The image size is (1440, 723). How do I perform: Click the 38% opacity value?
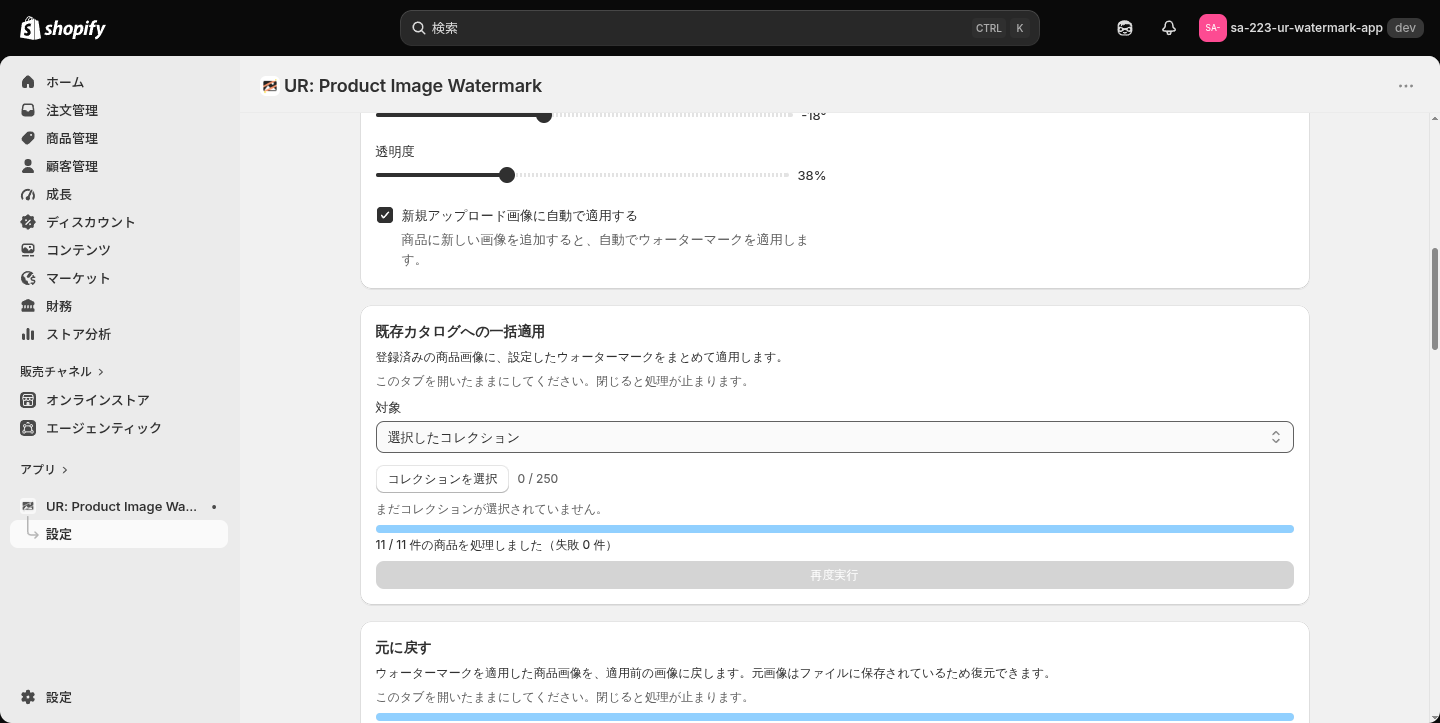(x=811, y=176)
